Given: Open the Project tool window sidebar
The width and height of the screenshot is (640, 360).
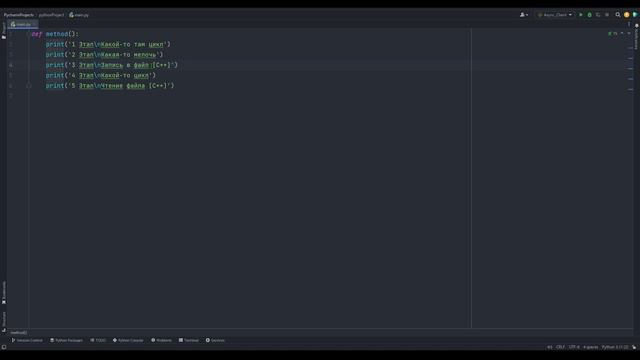Looking at the screenshot, I should (4, 30).
